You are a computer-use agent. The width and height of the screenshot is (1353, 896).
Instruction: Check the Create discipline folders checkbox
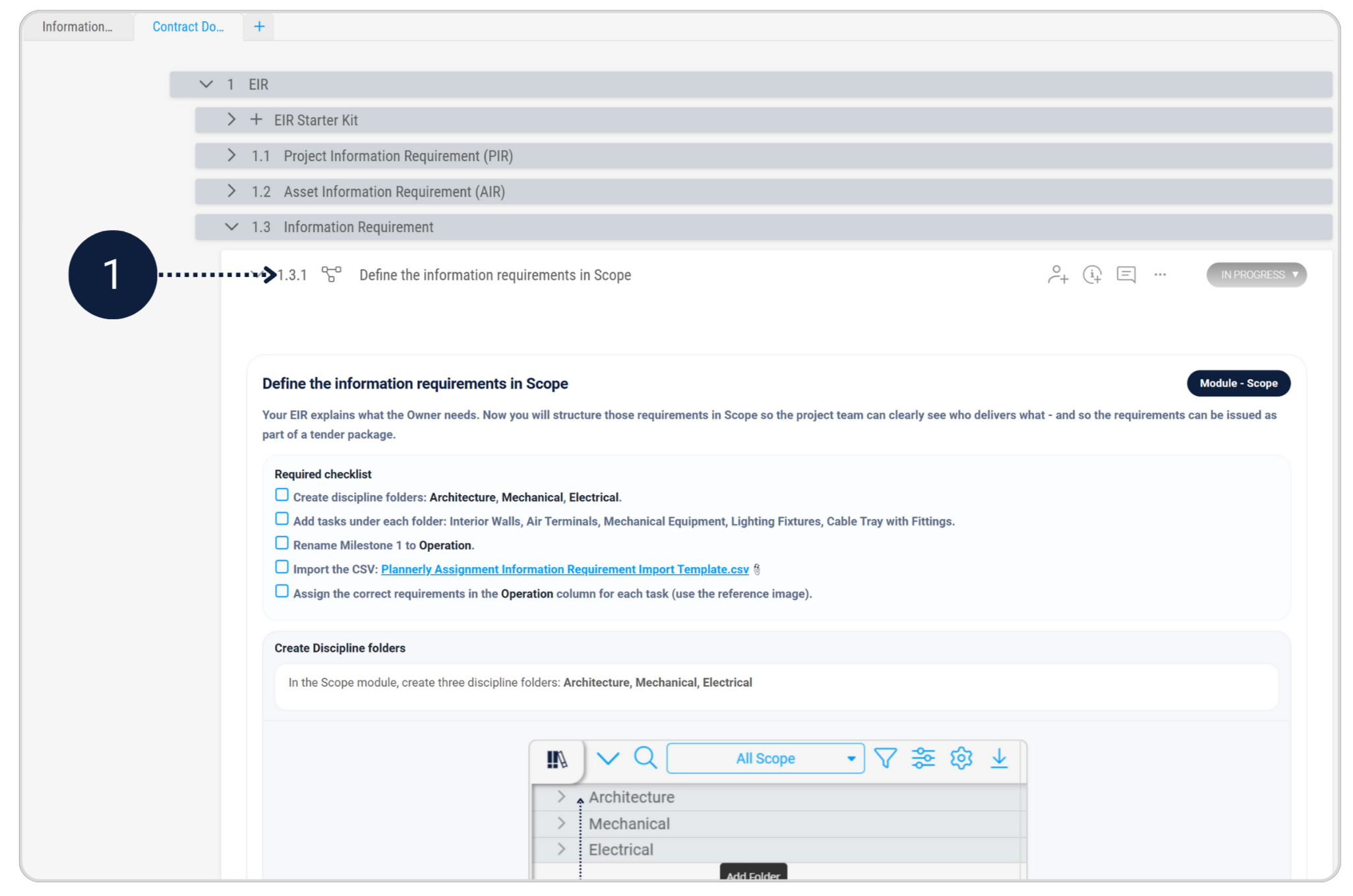282,495
